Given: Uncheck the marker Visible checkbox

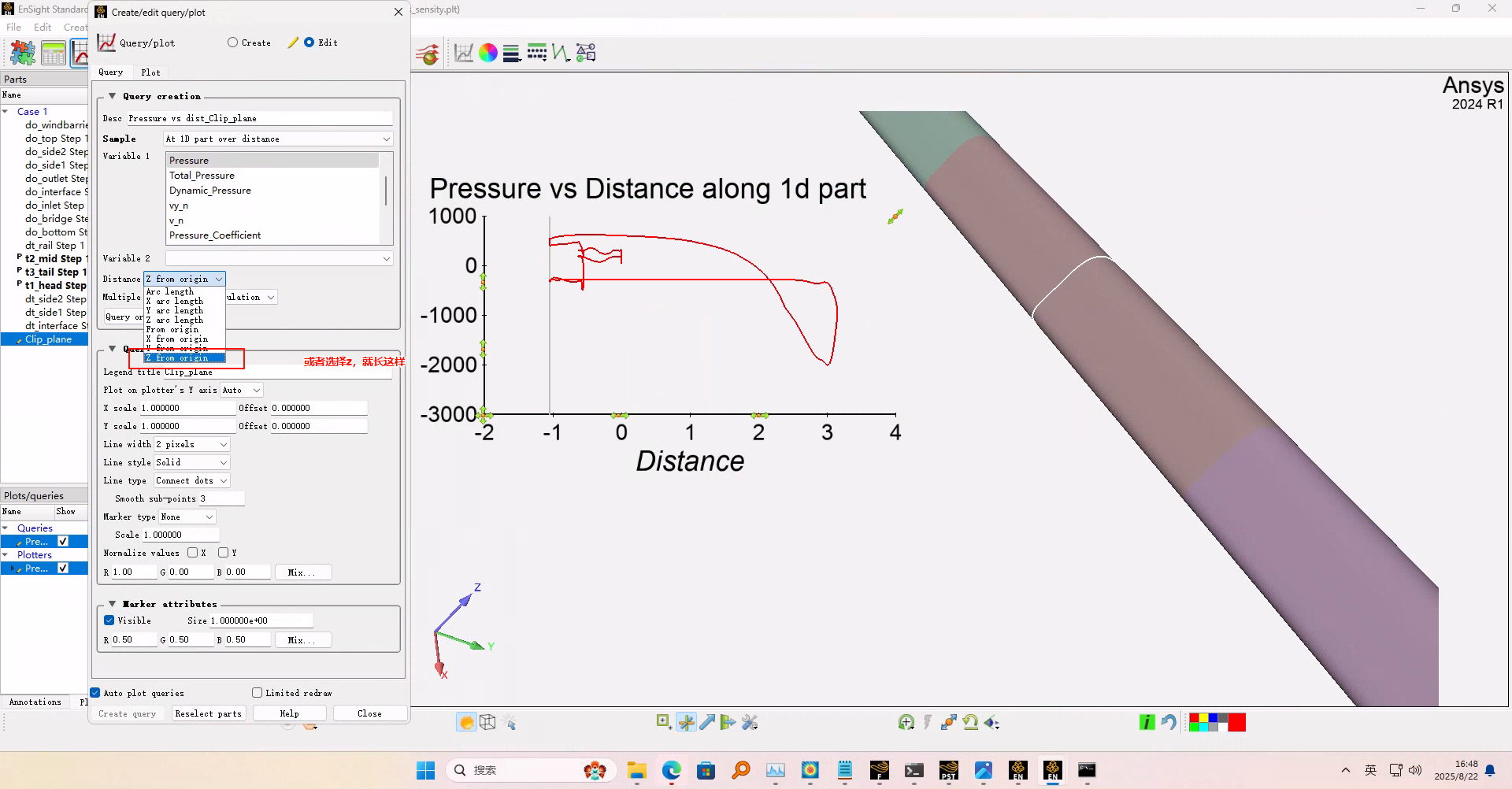Looking at the screenshot, I should tap(109, 620).
